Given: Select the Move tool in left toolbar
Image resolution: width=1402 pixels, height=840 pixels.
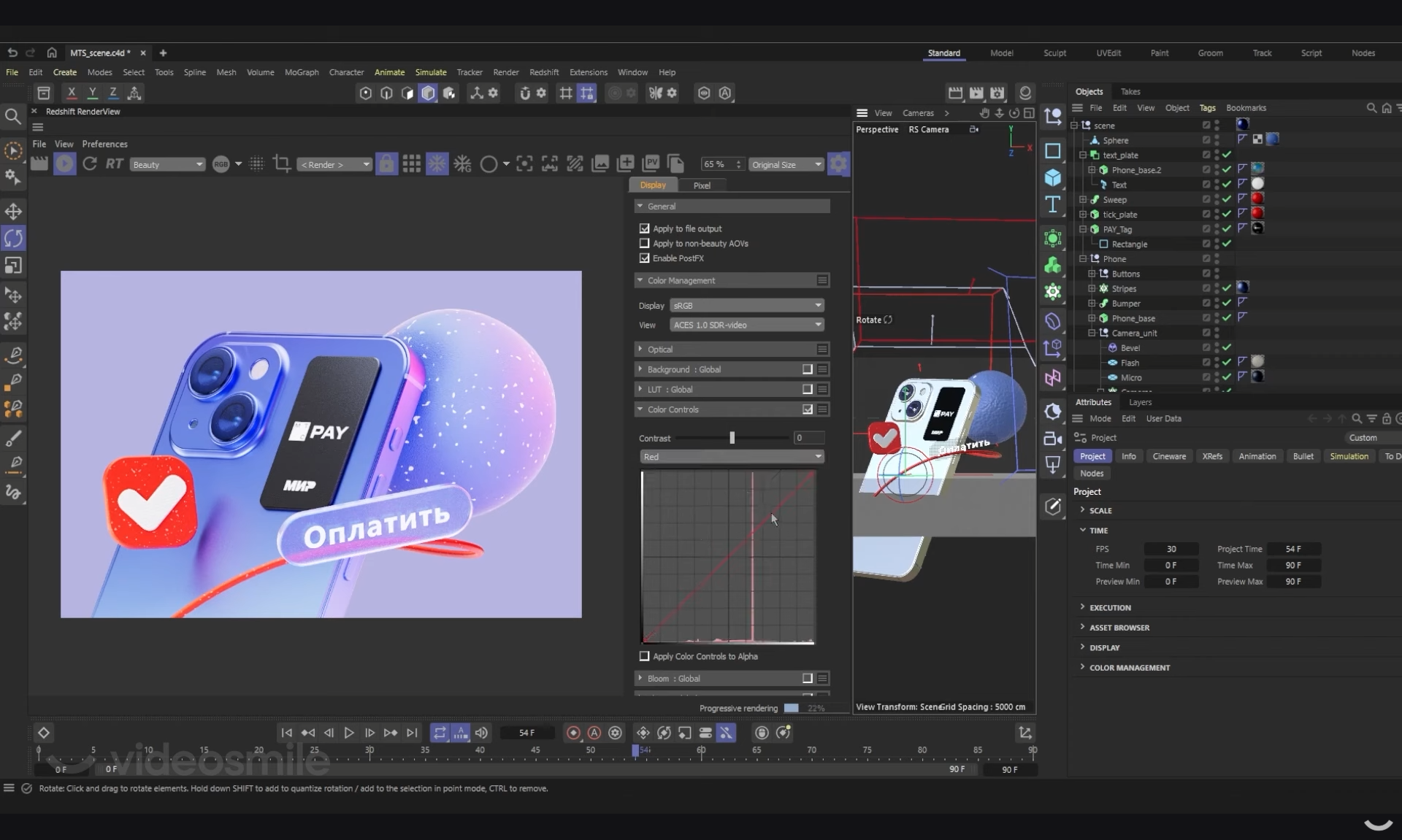Looking at the screenshot, I should click(x=13, y=212).
